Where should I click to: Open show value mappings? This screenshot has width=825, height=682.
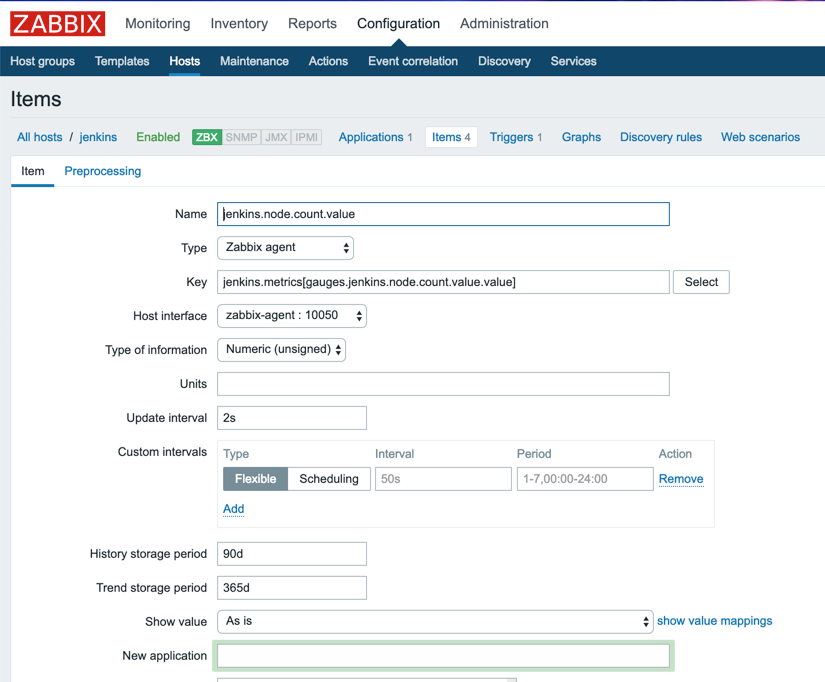[x=714, y=620]
